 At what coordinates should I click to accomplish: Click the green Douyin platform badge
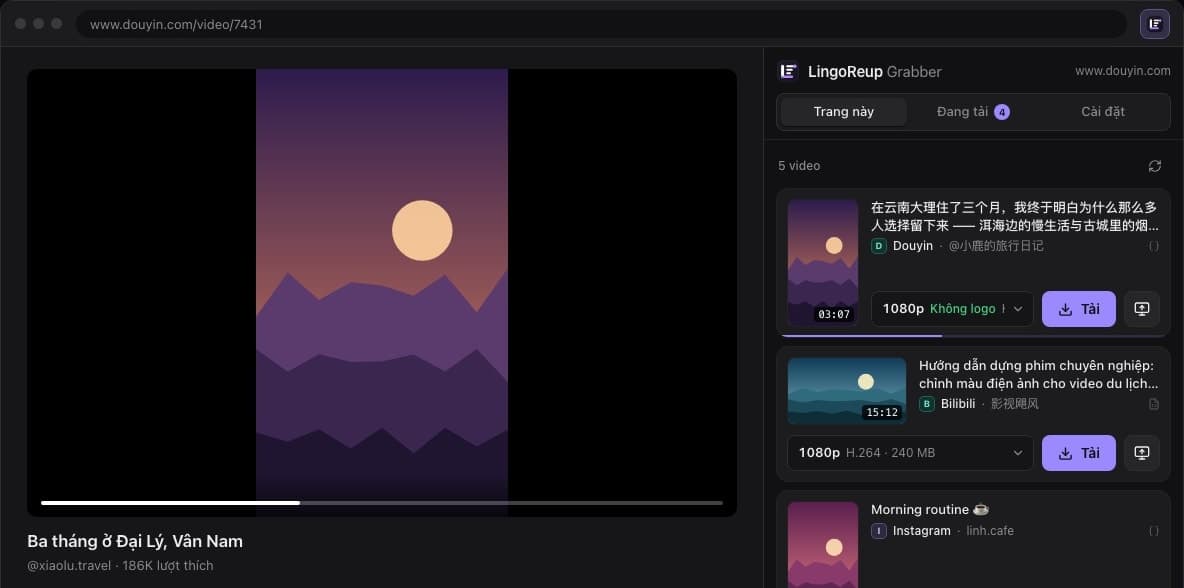879,246
